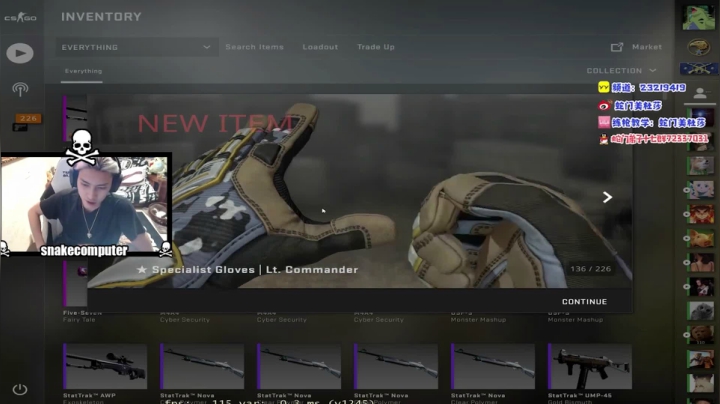Image resolution: width=720 pixels, height=404 pixels.
Task: Select the gray furry animal friend avatar
Action: point(701,311)
